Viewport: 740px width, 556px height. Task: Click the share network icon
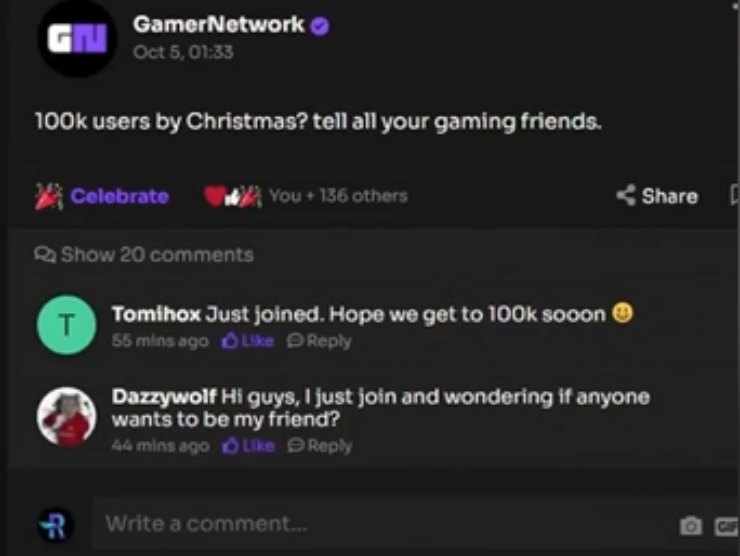pyautogui.click(x=626, y=195)
